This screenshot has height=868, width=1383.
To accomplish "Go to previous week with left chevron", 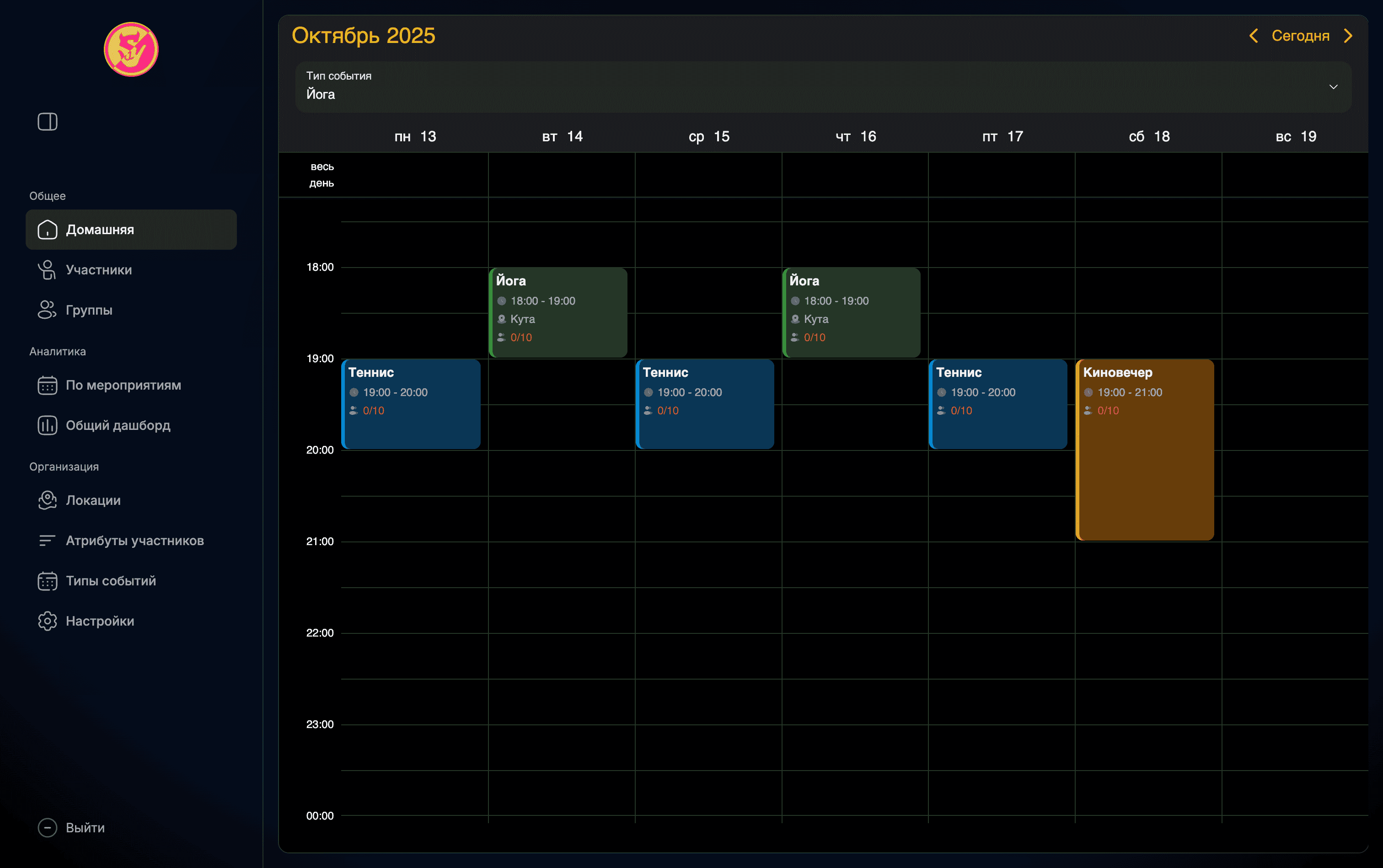I will click(x=1254, y=36).
